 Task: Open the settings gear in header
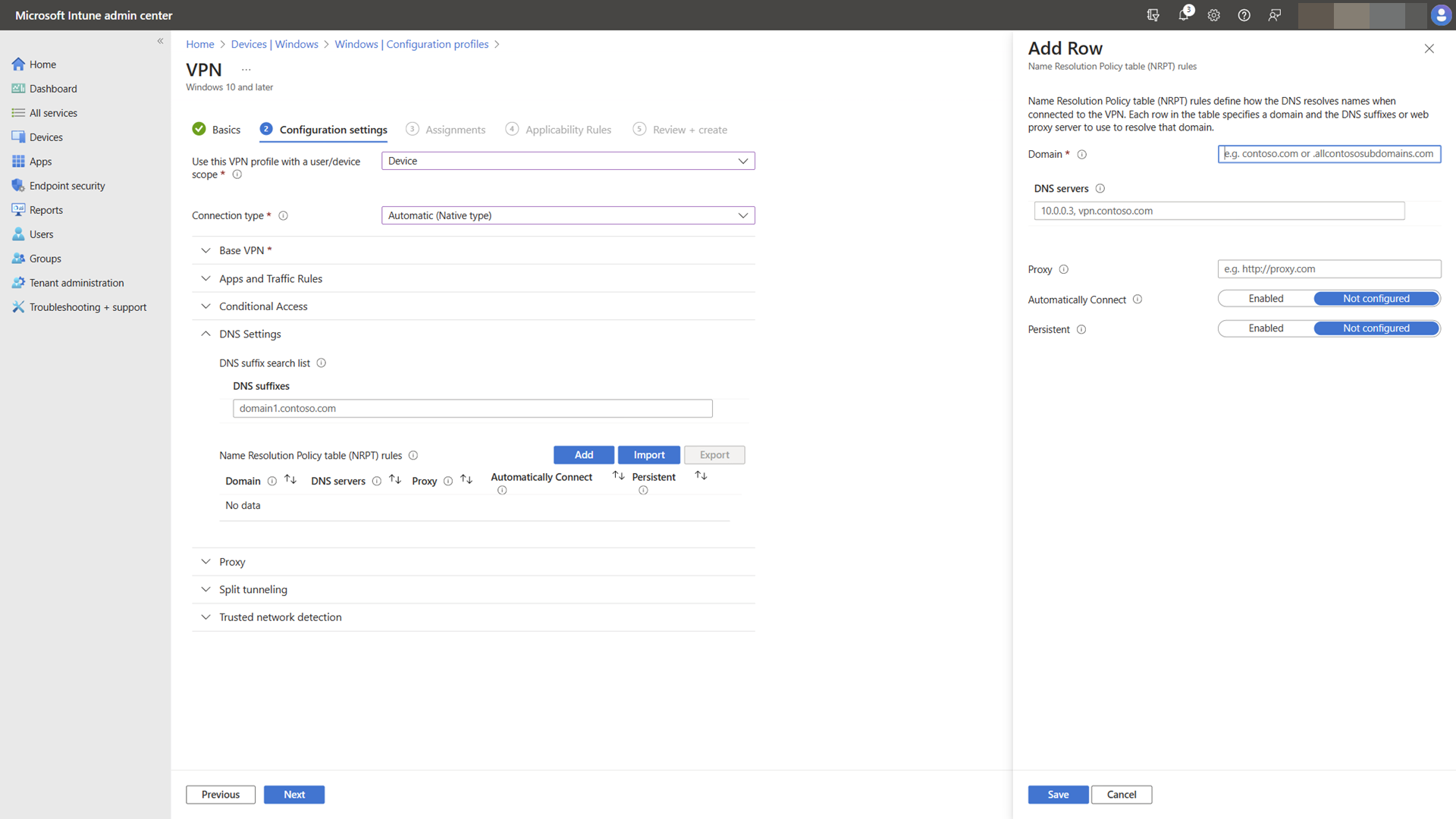pos(1213,15)
